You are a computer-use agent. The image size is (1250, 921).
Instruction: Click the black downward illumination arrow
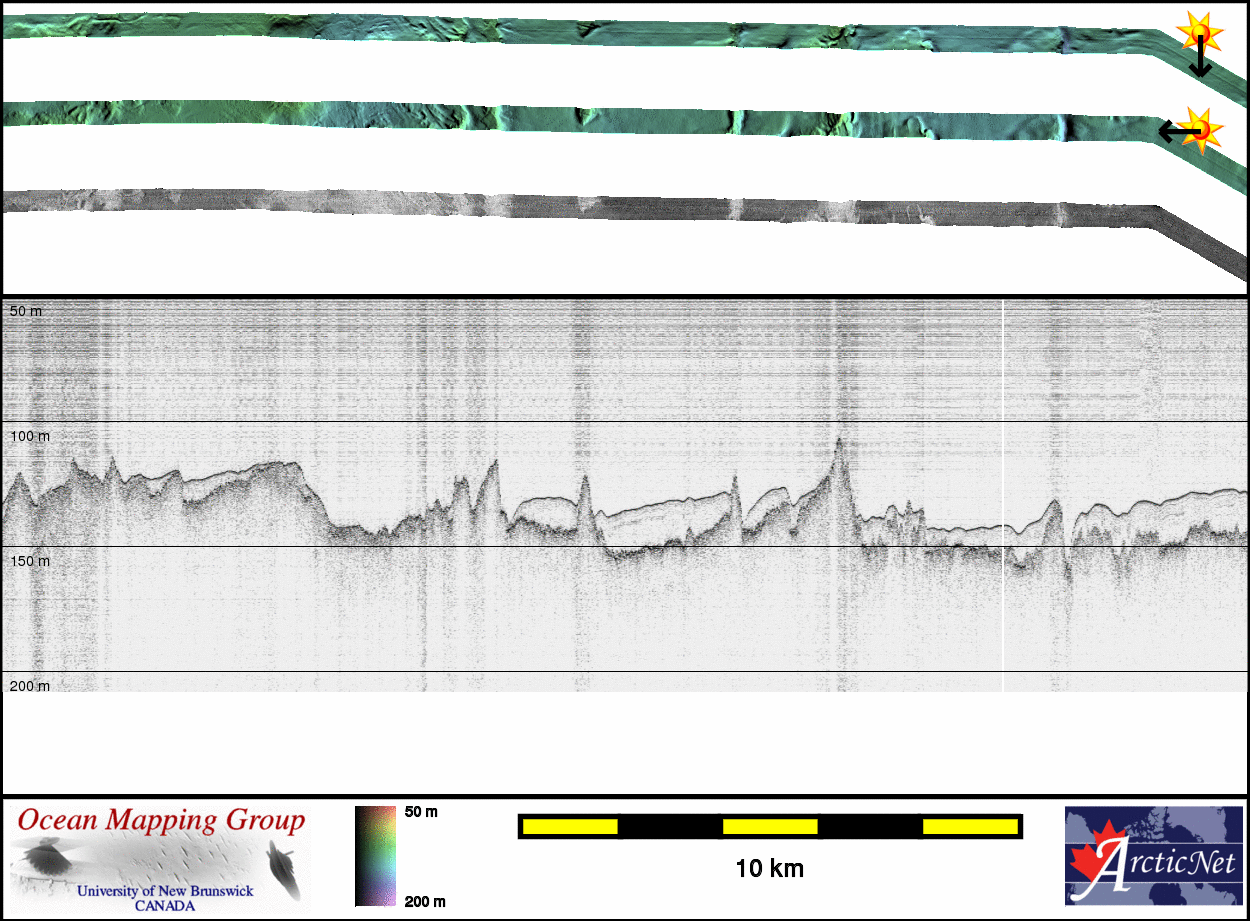point(1199,62)
